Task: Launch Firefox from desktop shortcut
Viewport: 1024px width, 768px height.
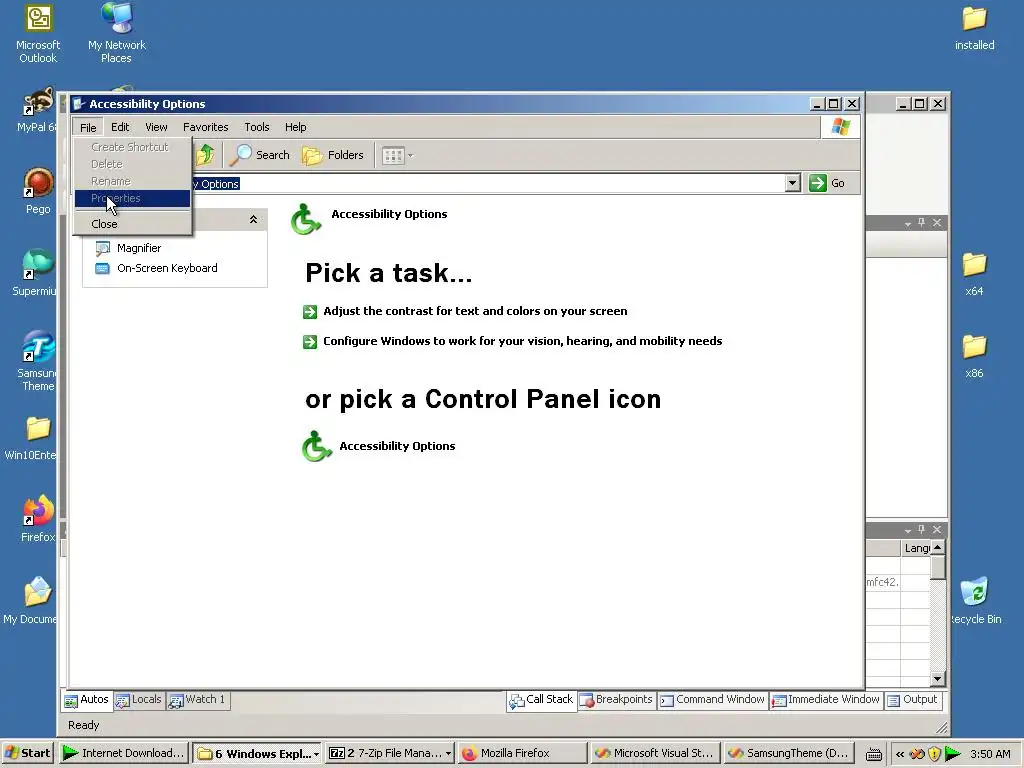Action: 38,519
